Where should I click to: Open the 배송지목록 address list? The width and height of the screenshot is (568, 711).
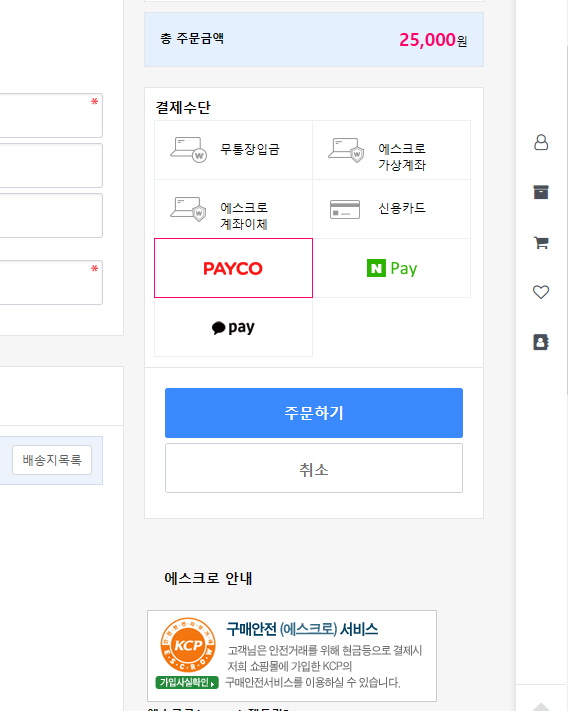click(x=52, y=460)
